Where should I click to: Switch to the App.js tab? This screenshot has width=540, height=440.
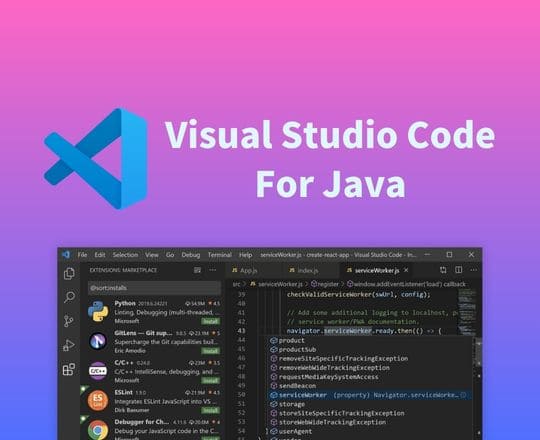pos(253,271)
